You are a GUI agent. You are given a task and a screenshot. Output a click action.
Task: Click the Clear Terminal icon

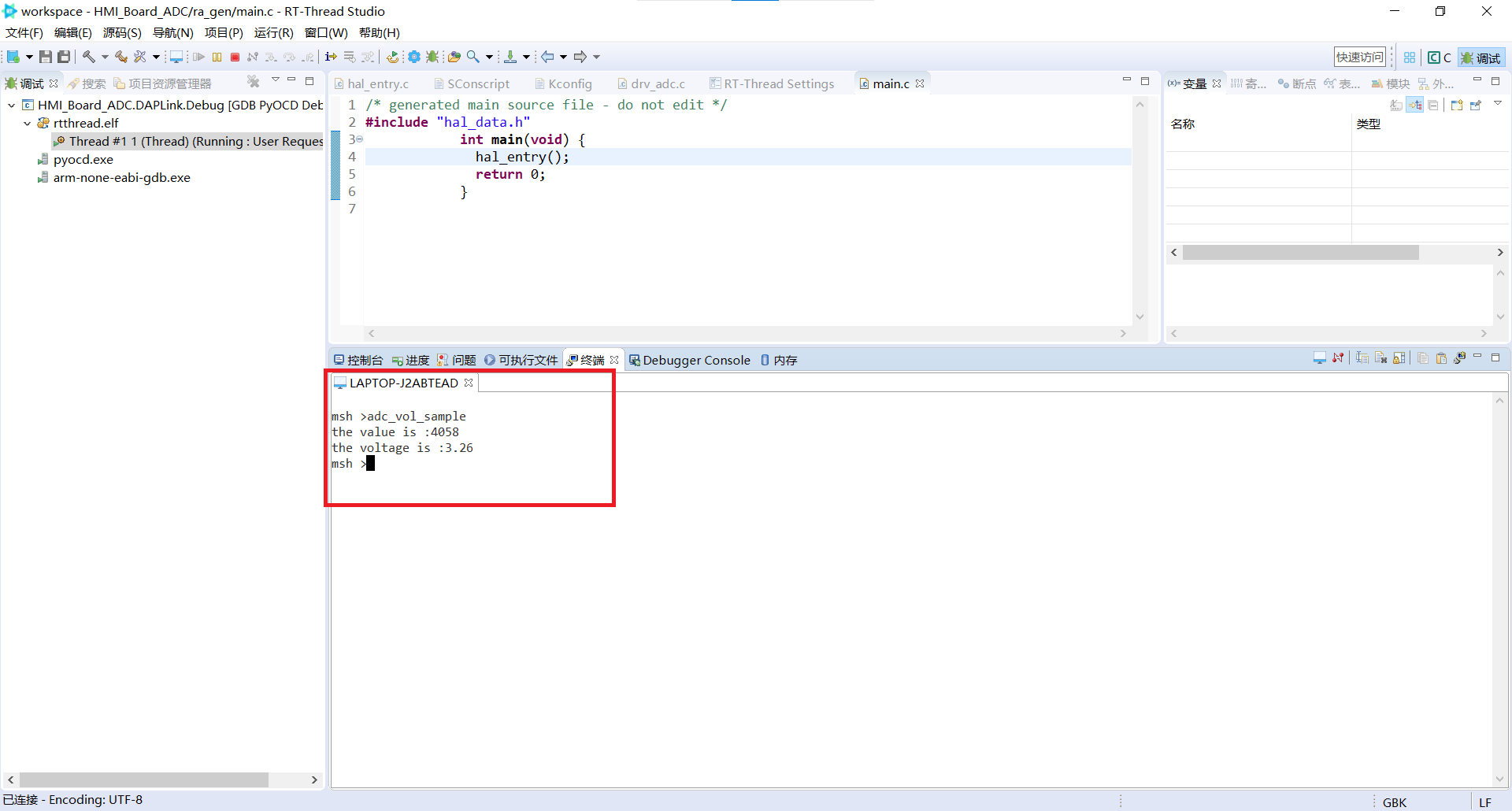(1380, 358)
